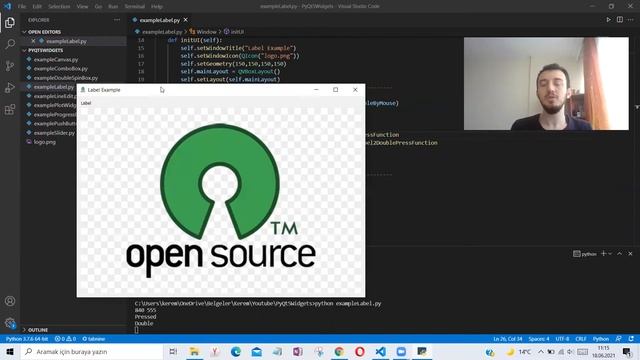Maximize the terminal panel size

click(x=620, y=253)
